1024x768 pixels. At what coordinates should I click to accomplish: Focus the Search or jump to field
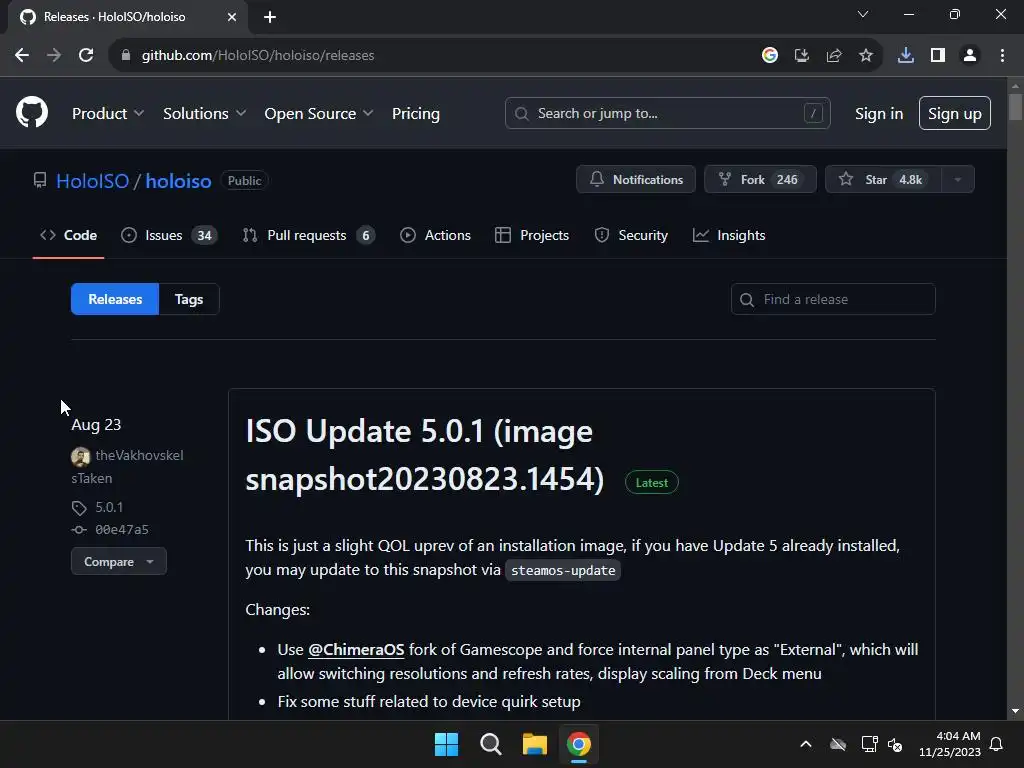pyautogui.click(x=667, y=114)
